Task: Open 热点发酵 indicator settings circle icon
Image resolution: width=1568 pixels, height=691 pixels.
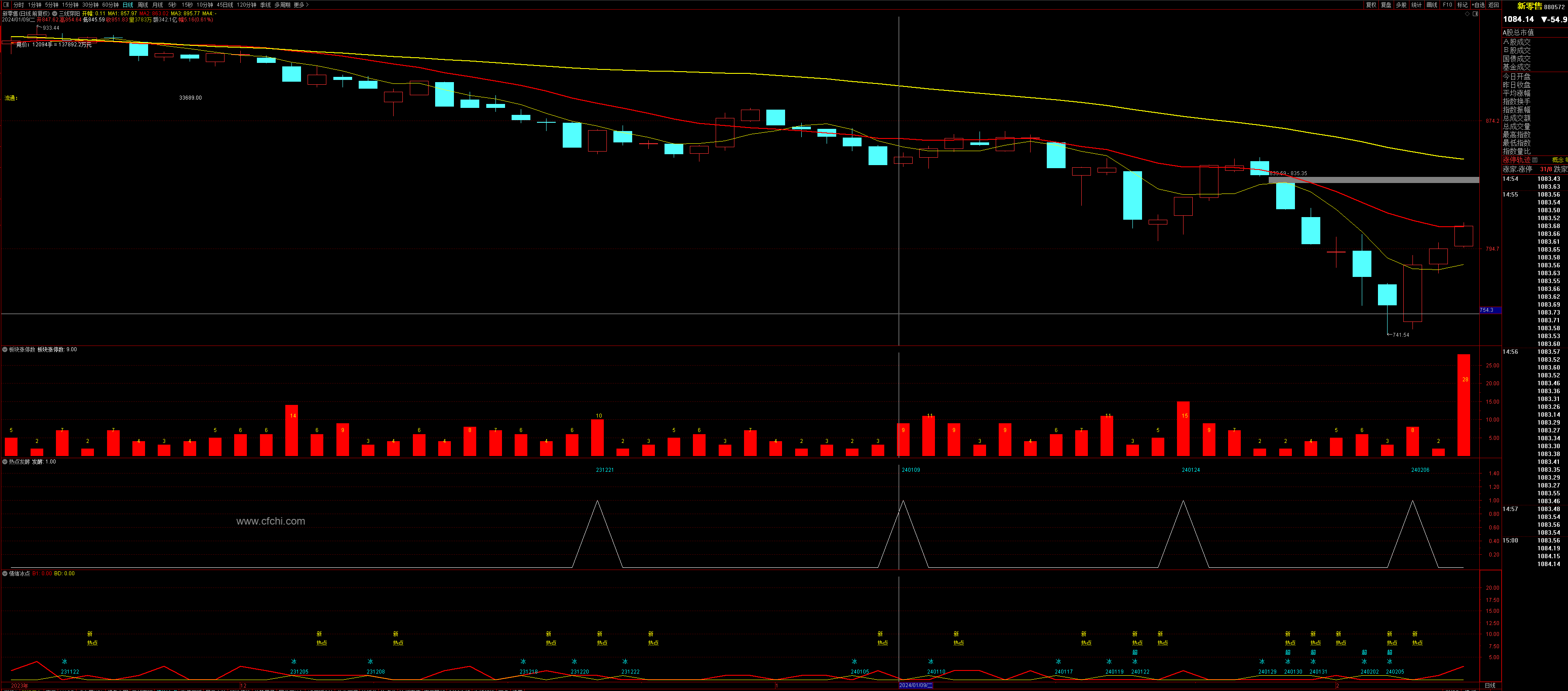Action: point(5,462)
